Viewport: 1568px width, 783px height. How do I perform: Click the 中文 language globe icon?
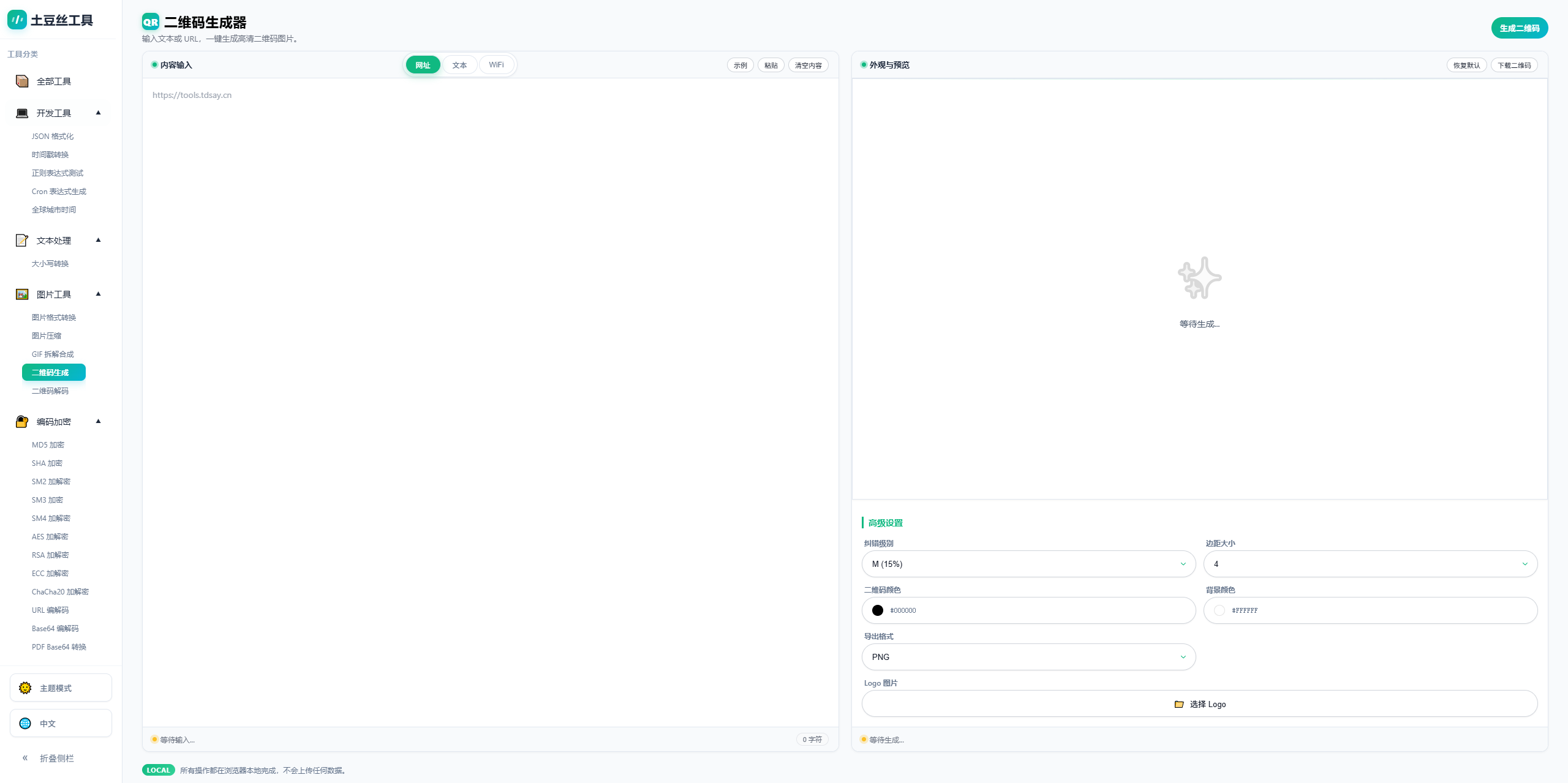[x=25, y=724]
